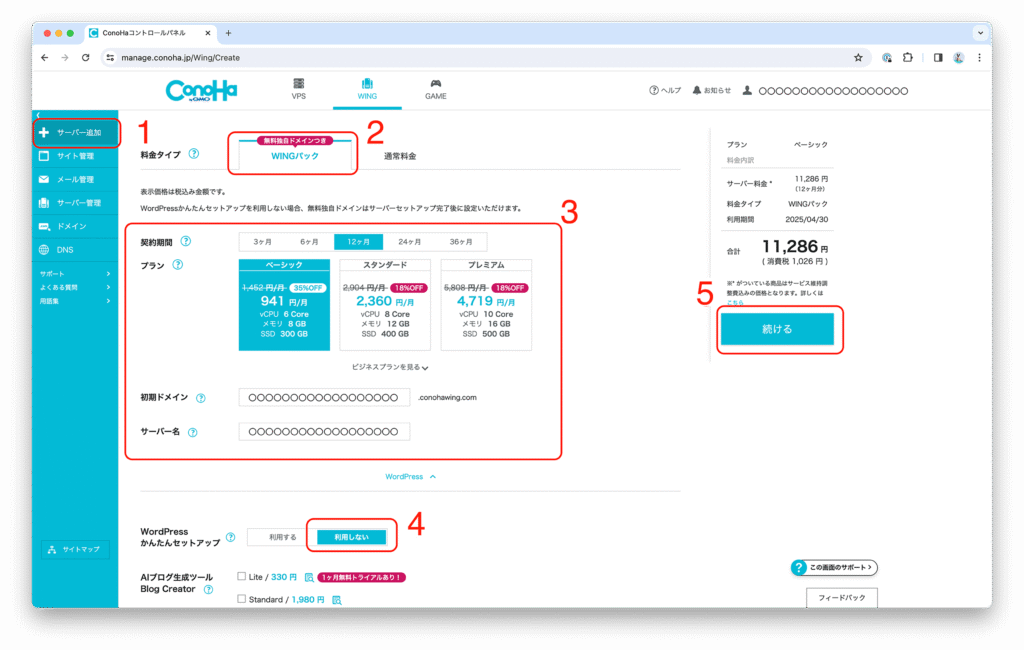Choose the 6ヶ月 contract period
This screenshot has height=650, width=1024.
(x=310, y=242)
